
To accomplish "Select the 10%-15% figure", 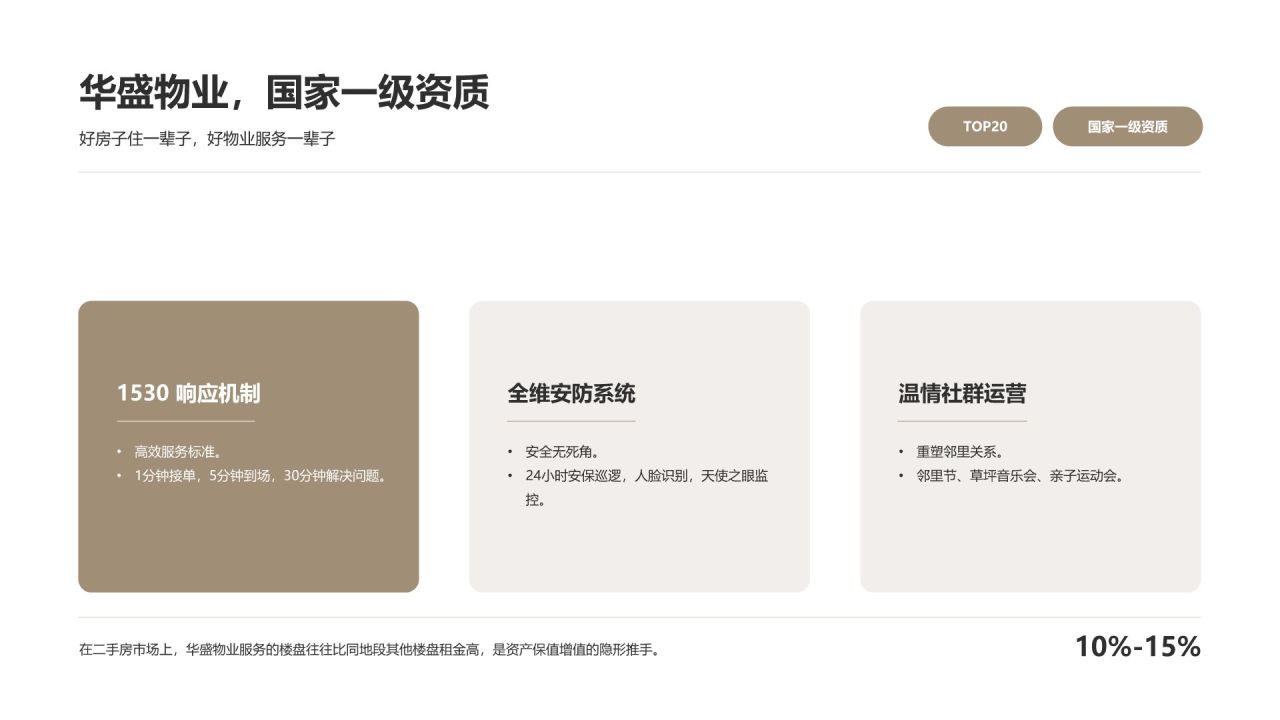I will coord(1138,647).
